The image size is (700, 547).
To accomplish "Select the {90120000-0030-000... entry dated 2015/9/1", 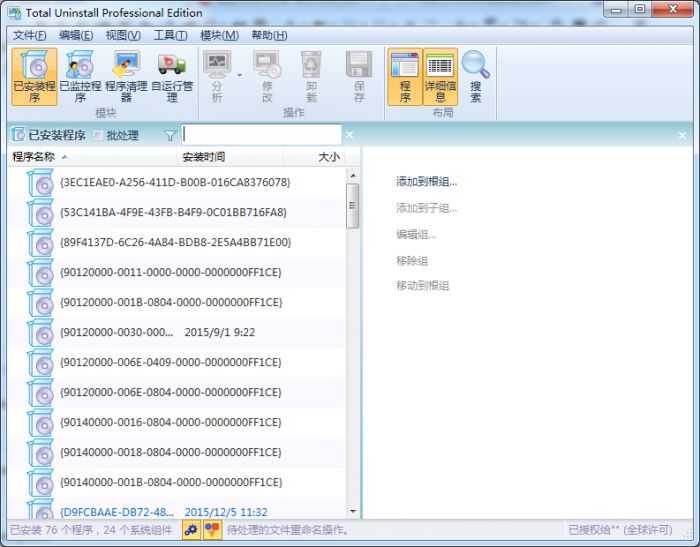I will [177, 332].
